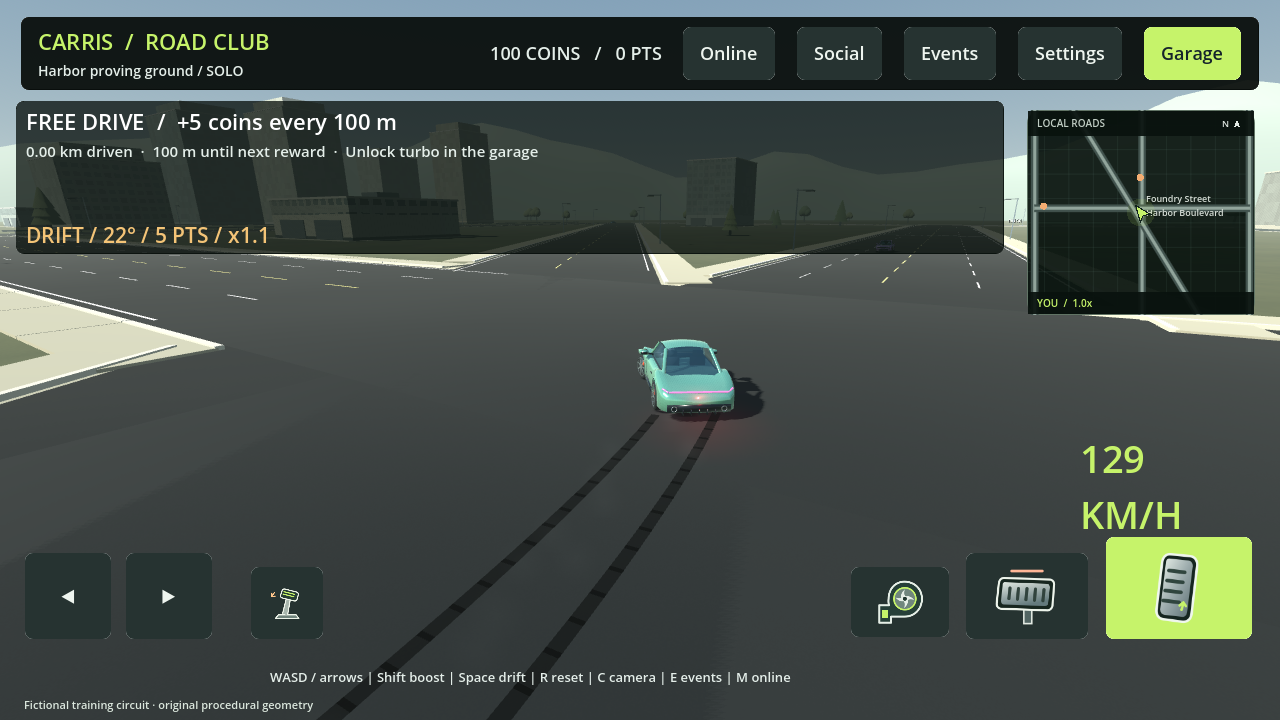This screenshot has height=720, width=1280.
Task: Hit the brake pedal icon
Action: click(x=1027, y=596)
